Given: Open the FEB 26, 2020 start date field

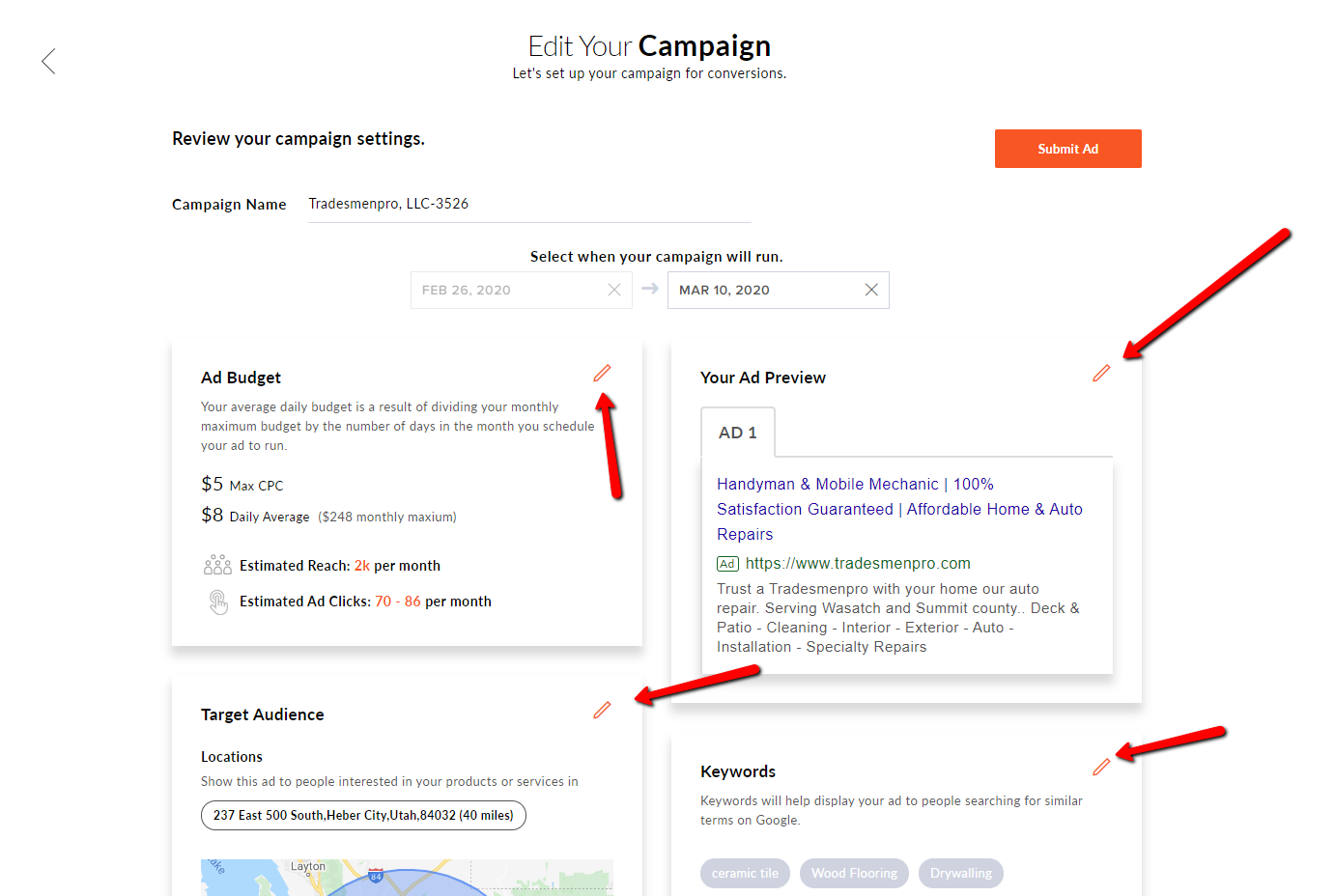Looking at the screenshot, I should pyautogui.click(x=522, y=290).
